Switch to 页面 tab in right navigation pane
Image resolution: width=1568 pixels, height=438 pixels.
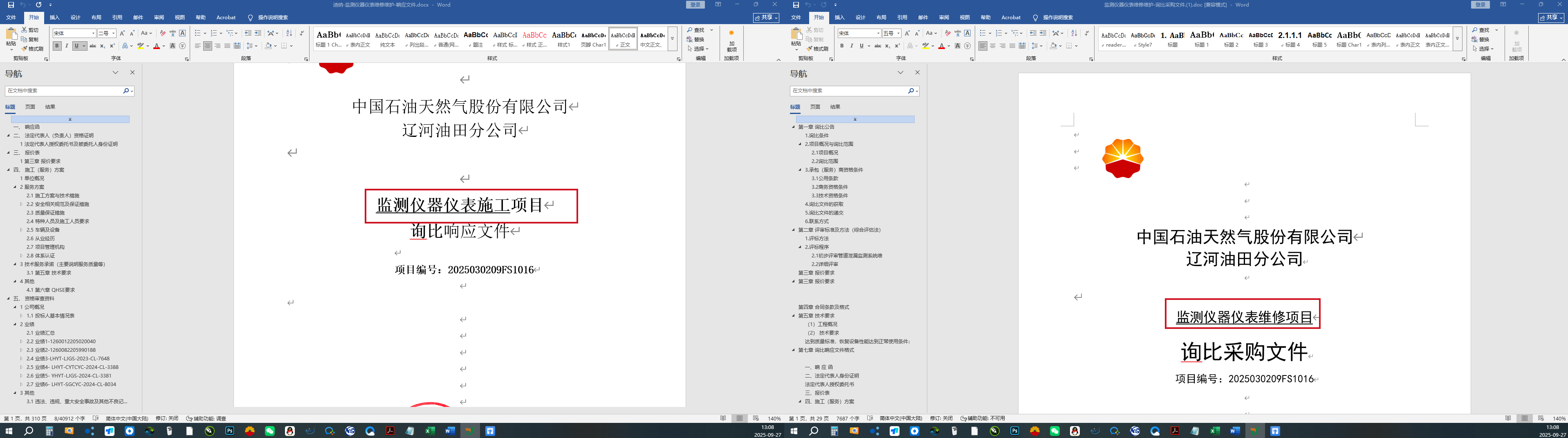click(x=815, y=107)
